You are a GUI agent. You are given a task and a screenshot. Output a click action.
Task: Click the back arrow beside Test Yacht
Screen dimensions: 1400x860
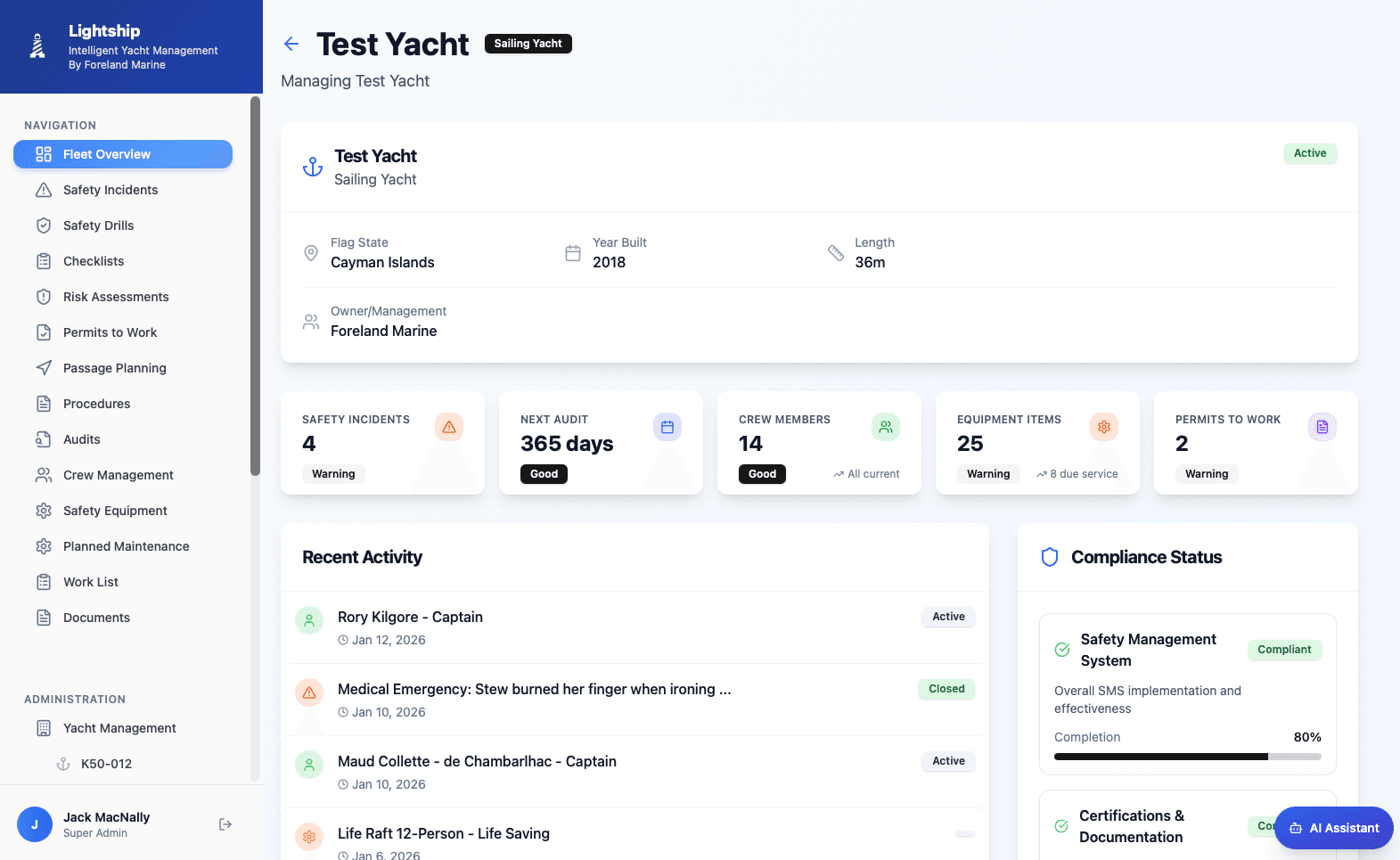pyautogui.click(x=291, y=44)
